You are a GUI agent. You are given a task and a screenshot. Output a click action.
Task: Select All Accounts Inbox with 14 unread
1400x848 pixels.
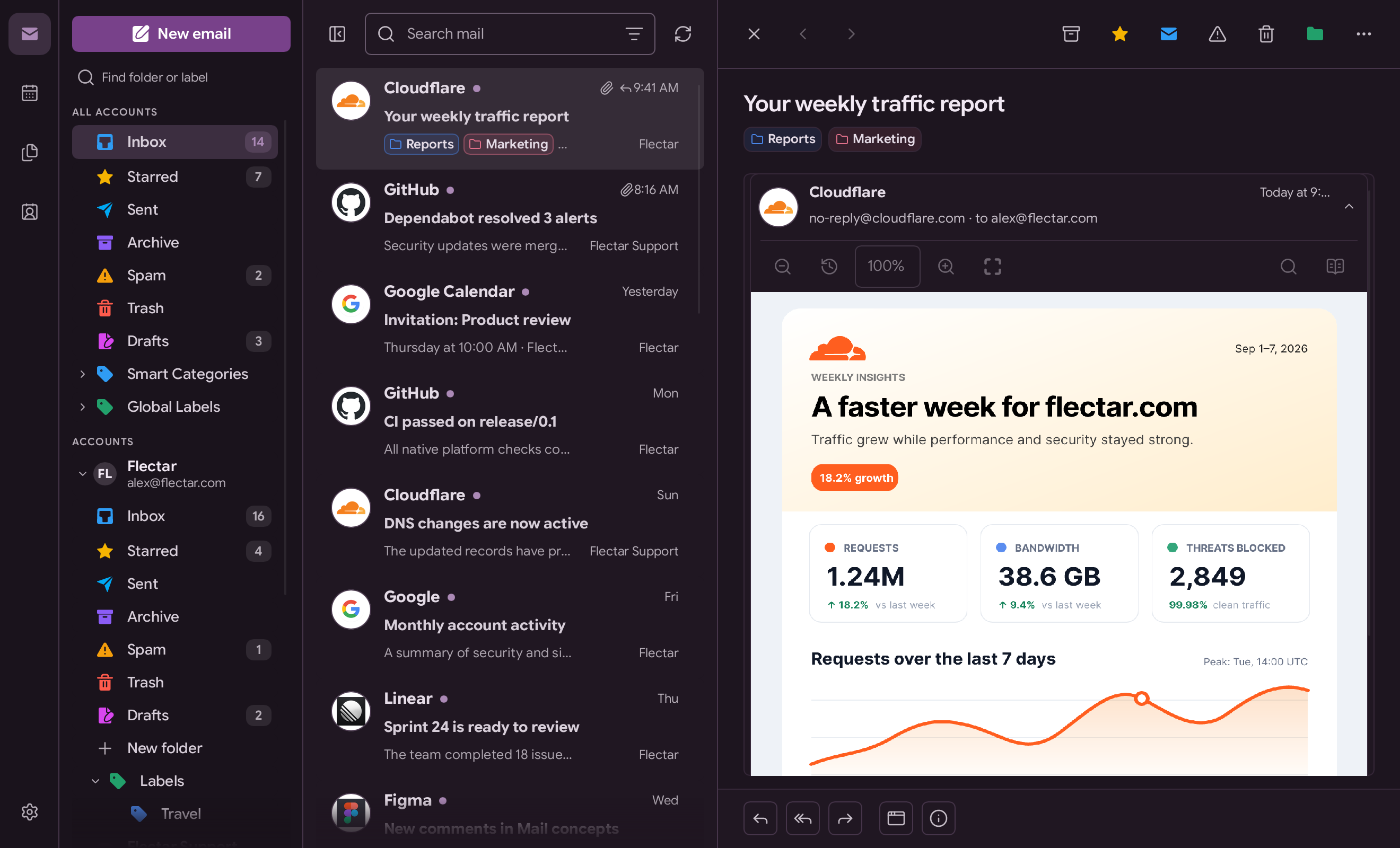(174, 142)
